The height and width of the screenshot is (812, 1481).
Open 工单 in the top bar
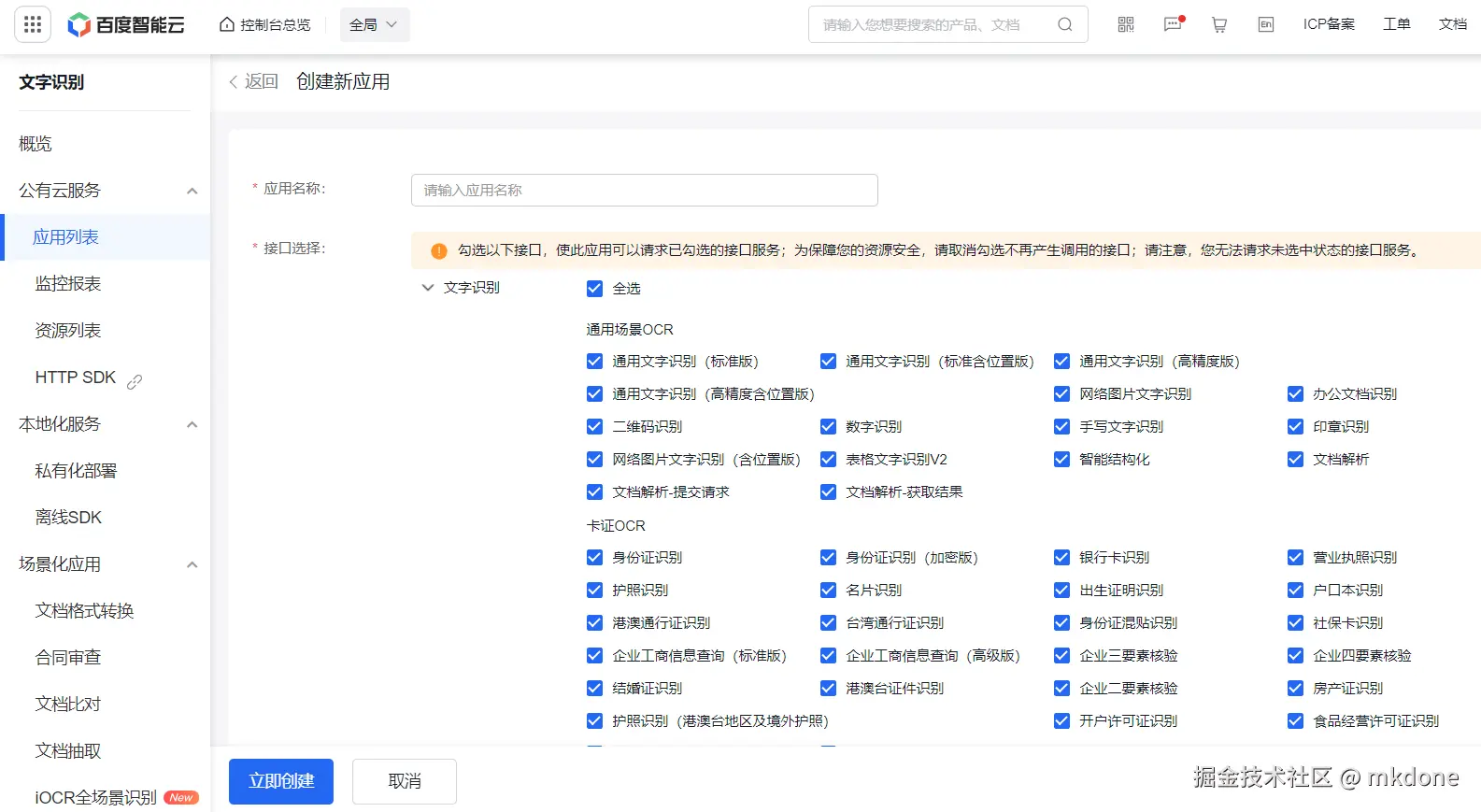pos(1397,24)
